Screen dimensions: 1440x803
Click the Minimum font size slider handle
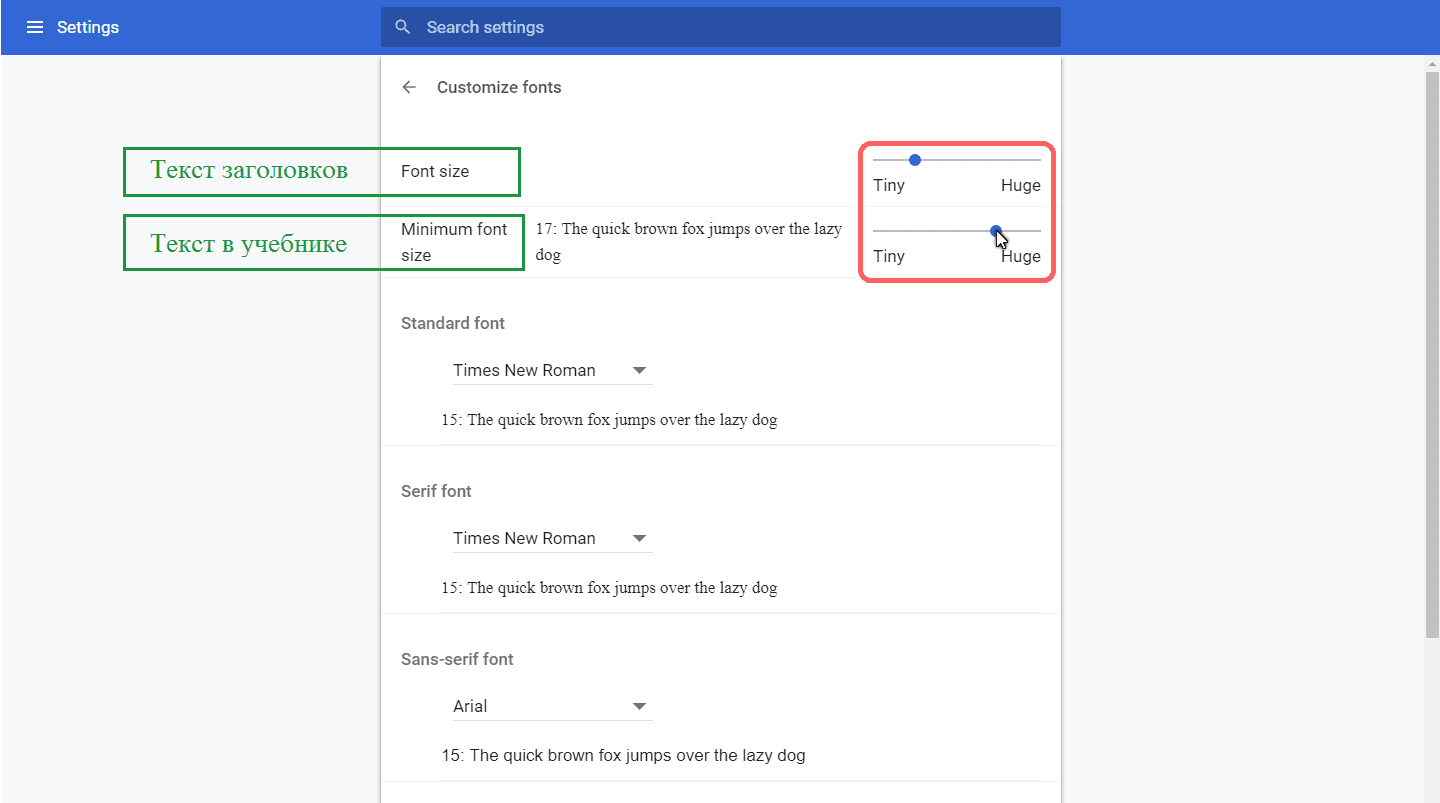(x=996, y=231)
